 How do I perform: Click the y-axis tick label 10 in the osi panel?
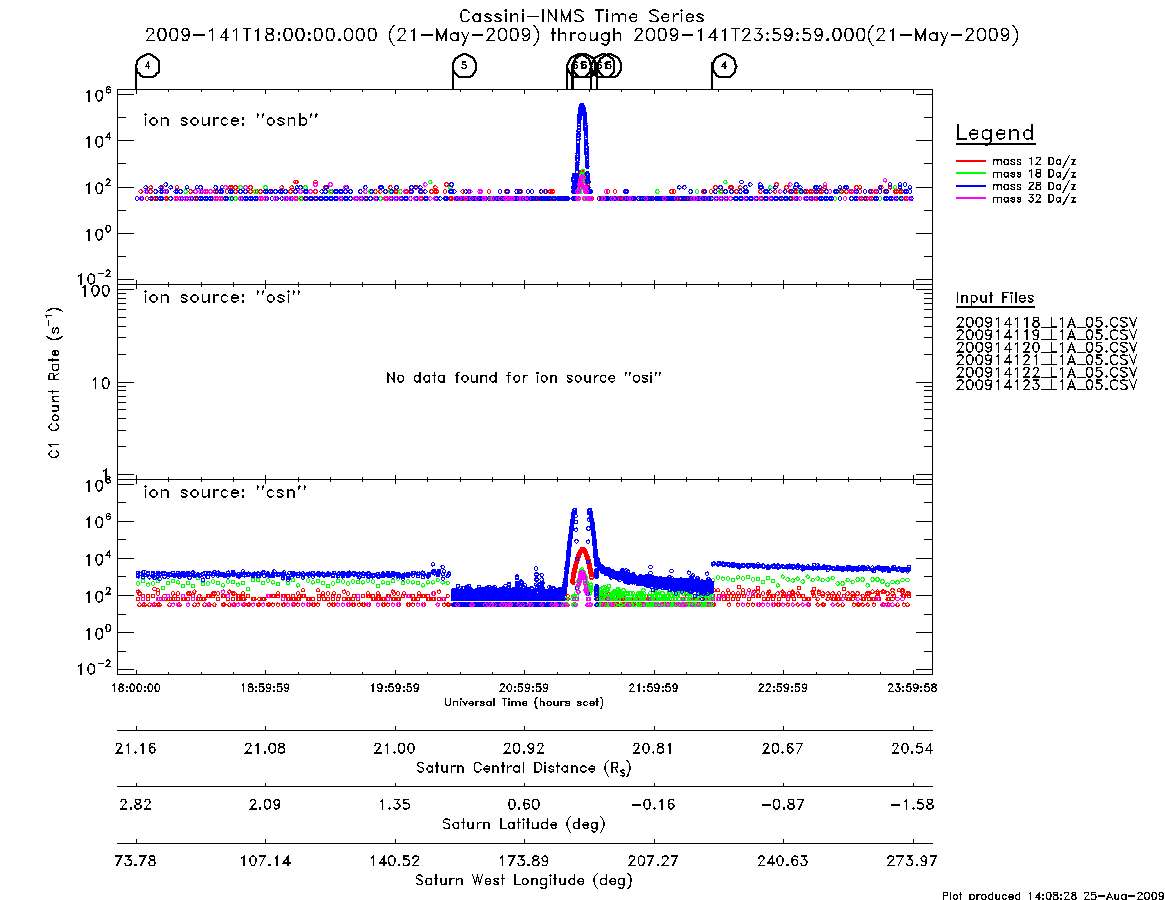point(101,383)
